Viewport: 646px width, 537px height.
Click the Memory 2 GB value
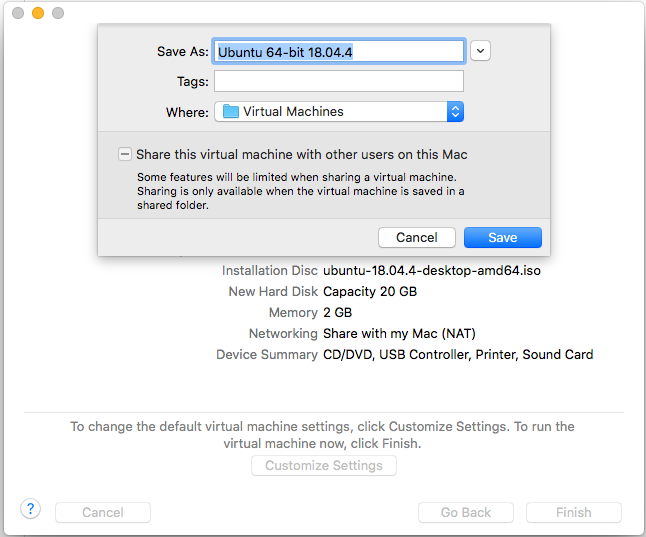coord(337,313)
